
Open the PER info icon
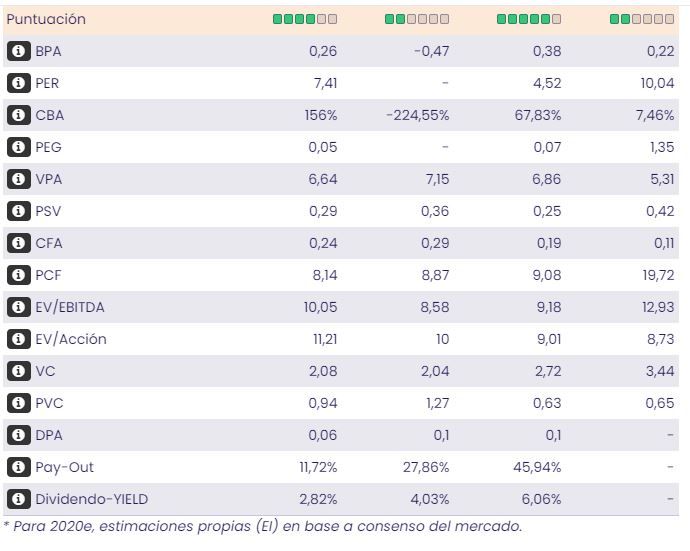click(x=18, y=83)
